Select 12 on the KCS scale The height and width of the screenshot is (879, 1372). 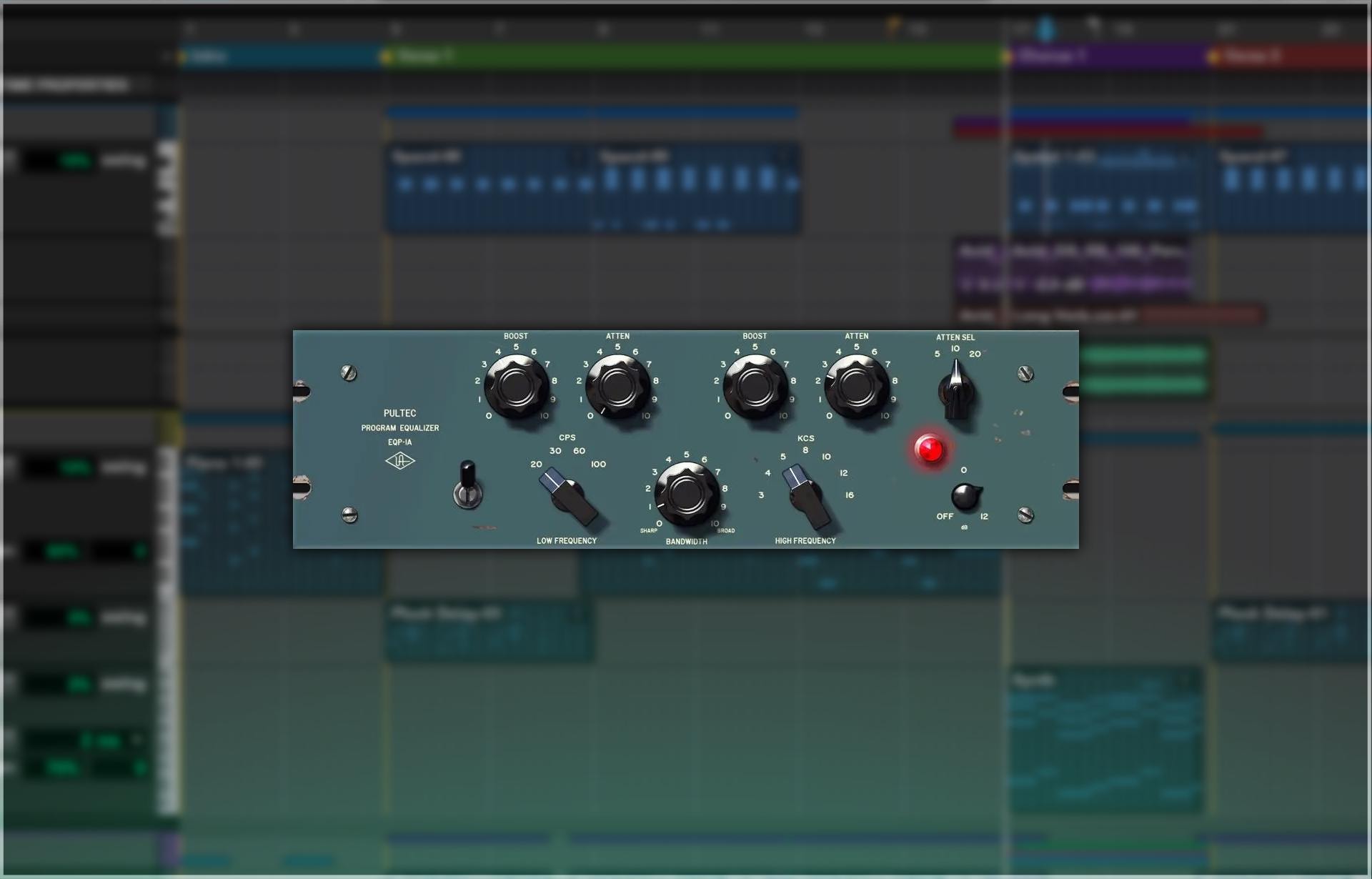[844, 473]
